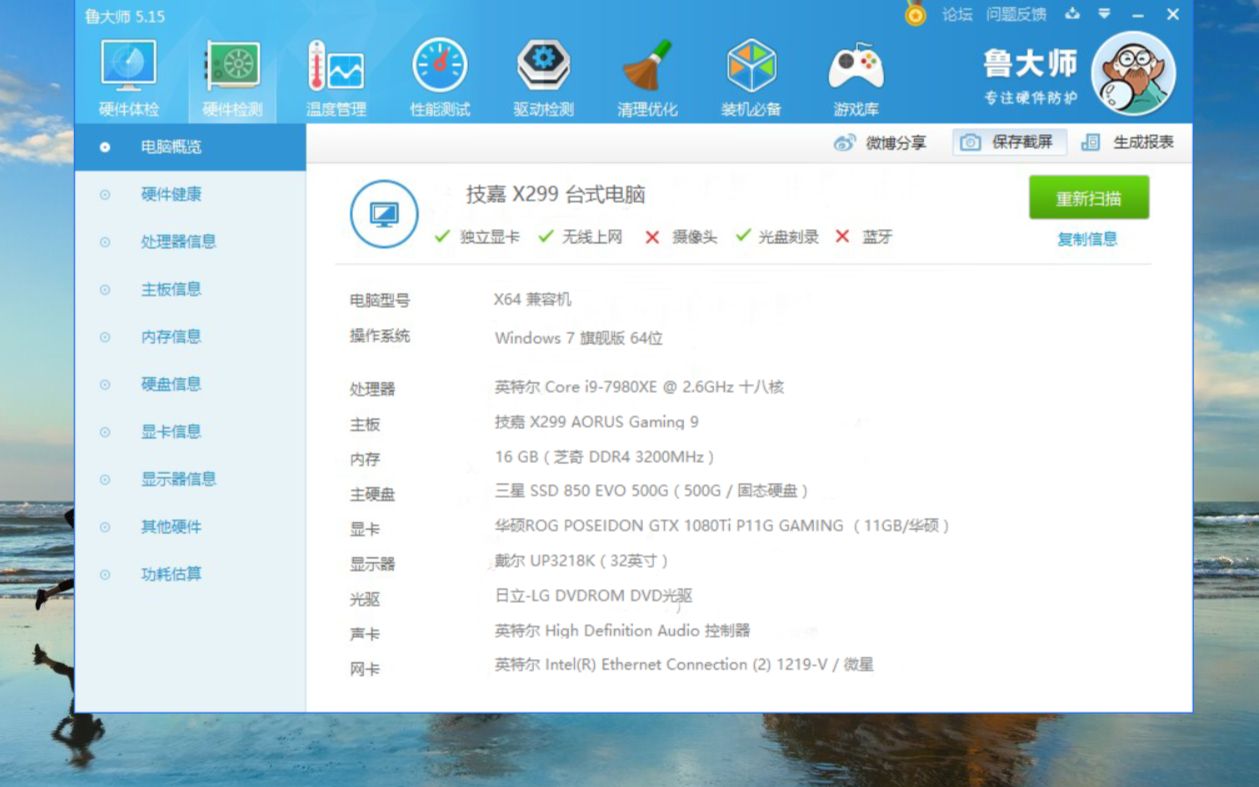Generate a report with 生成报表
This screenshot has height=787, width=1259.
(1128, 142)
